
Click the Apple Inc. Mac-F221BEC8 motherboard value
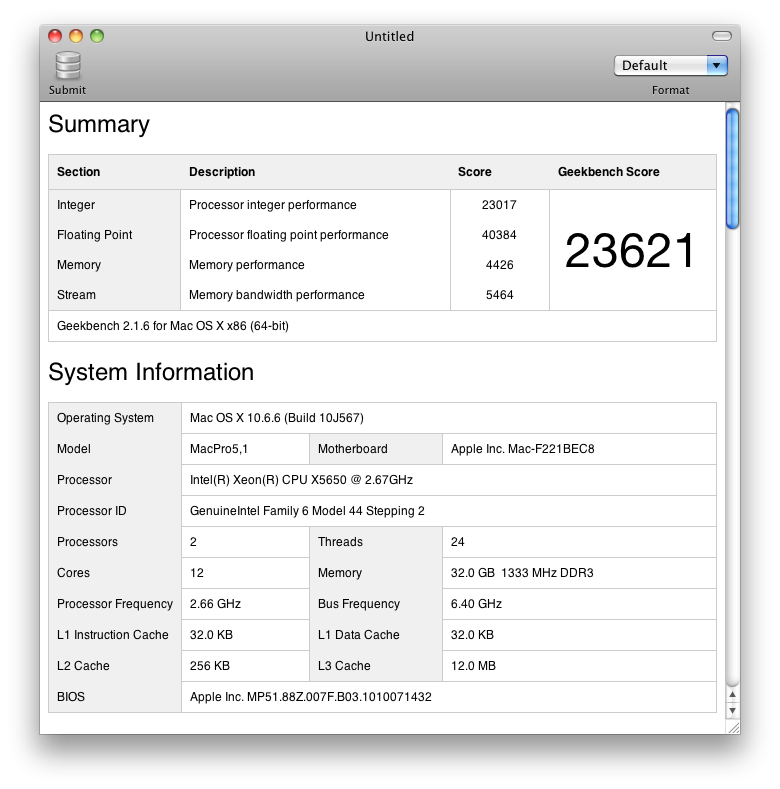(x=522, y=449)
